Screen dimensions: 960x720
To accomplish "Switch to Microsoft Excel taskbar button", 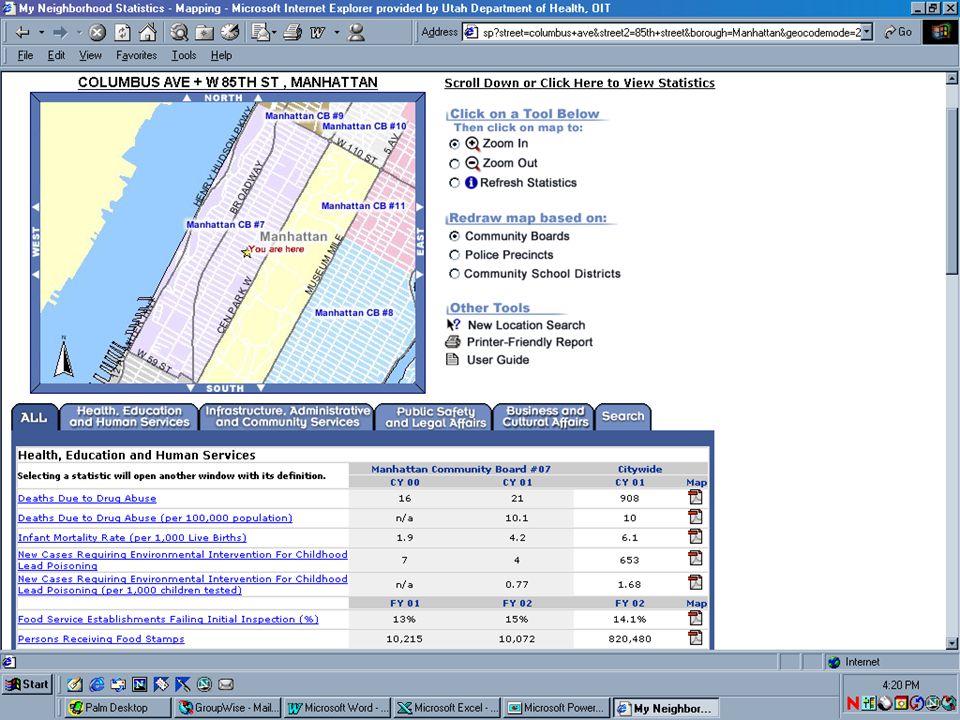I will point(448,708).
